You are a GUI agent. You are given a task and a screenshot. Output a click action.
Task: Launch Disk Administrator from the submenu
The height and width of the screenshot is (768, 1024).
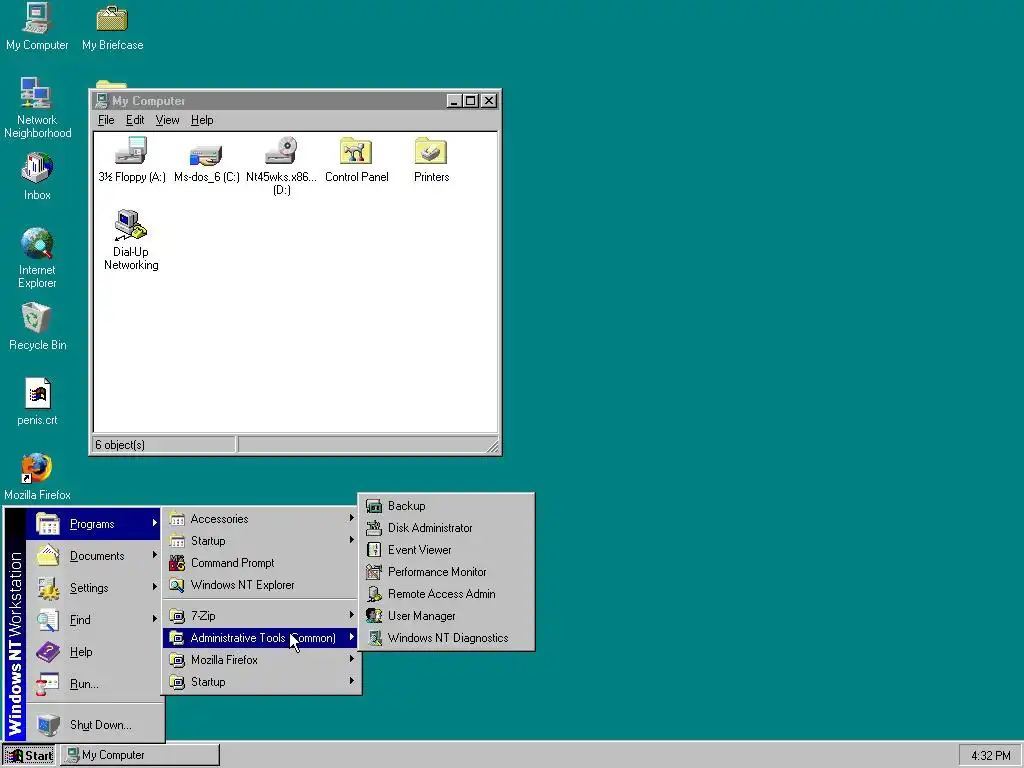pyautogui.click(x=447, y=528)
